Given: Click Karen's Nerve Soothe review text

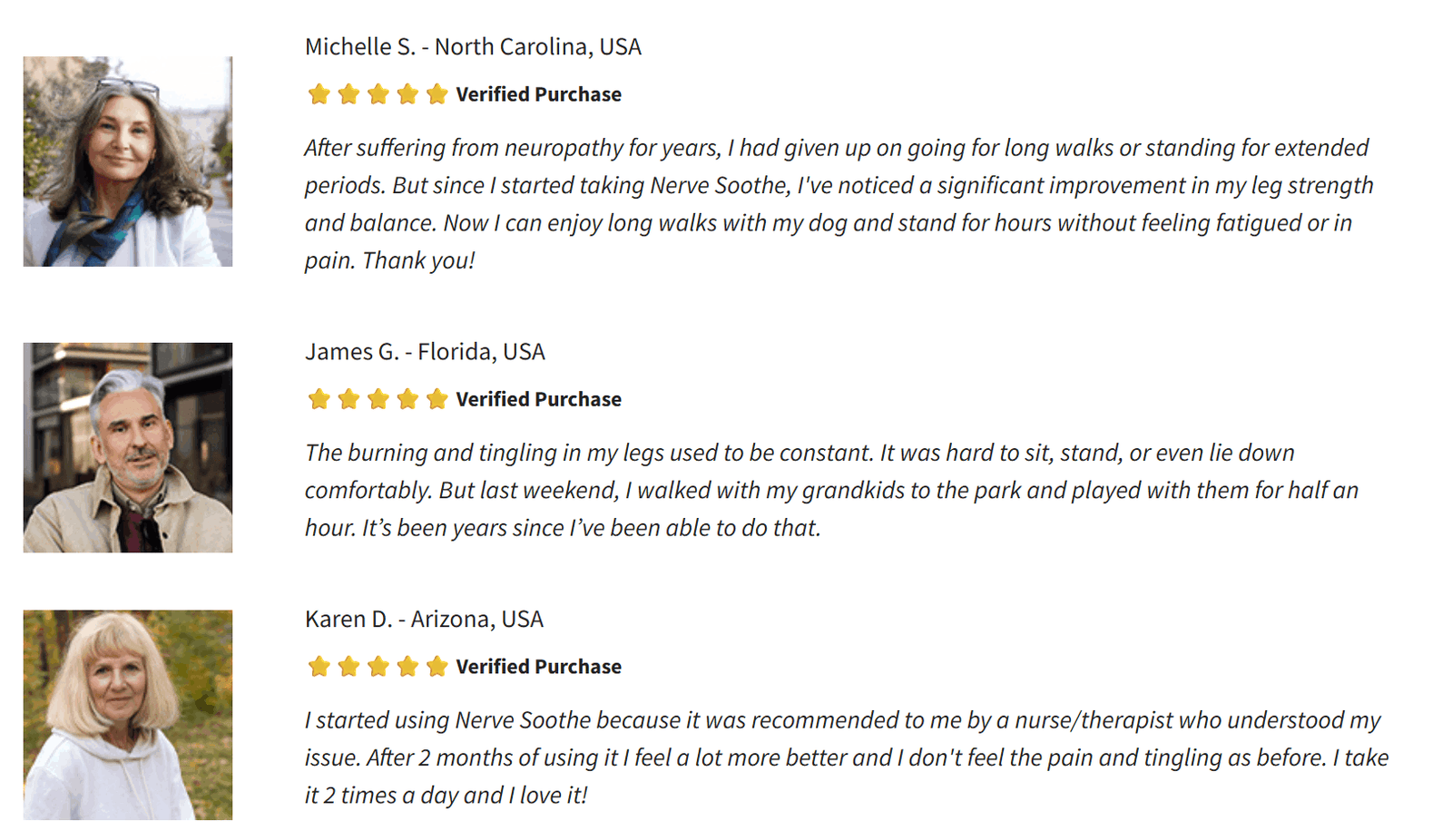Looking at the screenshot, I should (x=844, y=757).
